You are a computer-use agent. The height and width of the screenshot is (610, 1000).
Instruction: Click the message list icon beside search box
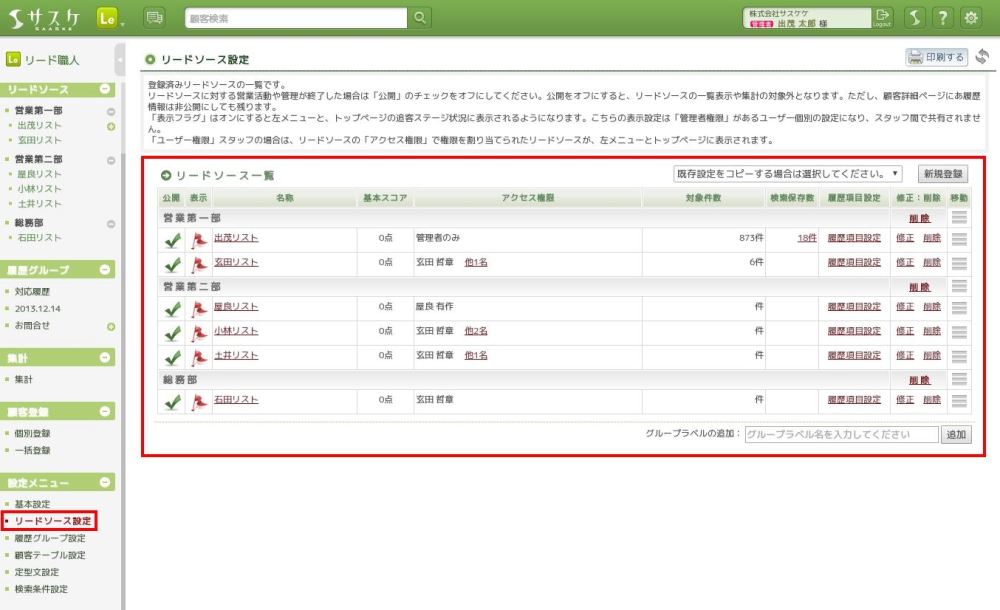coord(154,17)
